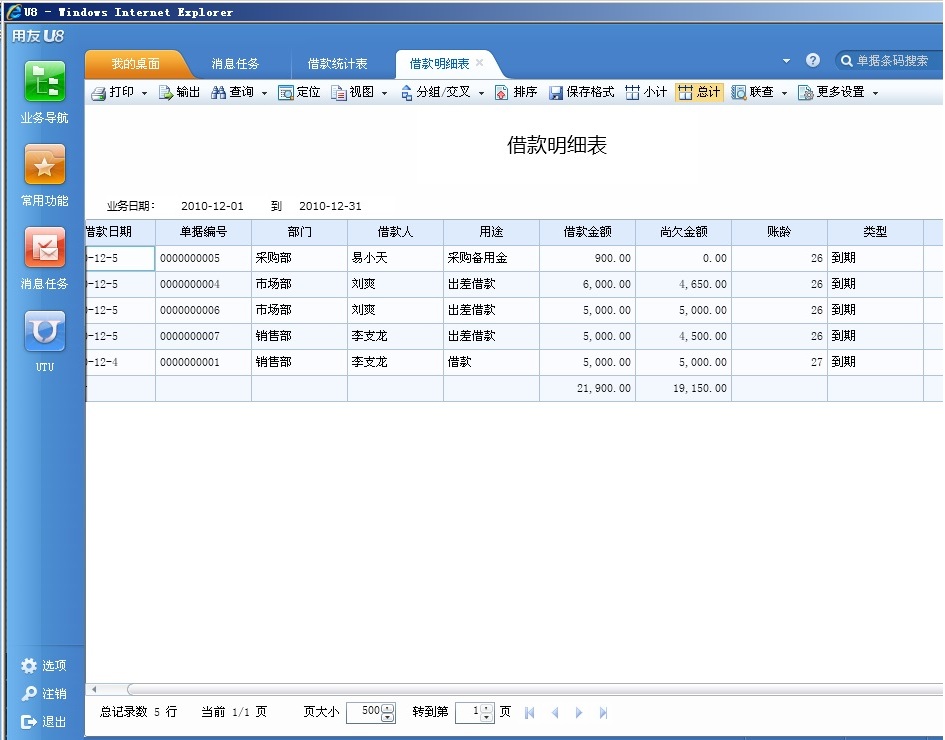Open help question mark icon

pos(812,60)
